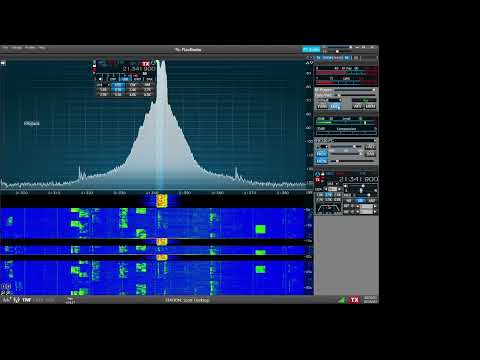This screenshot has width=480, height=360.
Task: Open the Settings menu
Action: click(x=17, y=48)
